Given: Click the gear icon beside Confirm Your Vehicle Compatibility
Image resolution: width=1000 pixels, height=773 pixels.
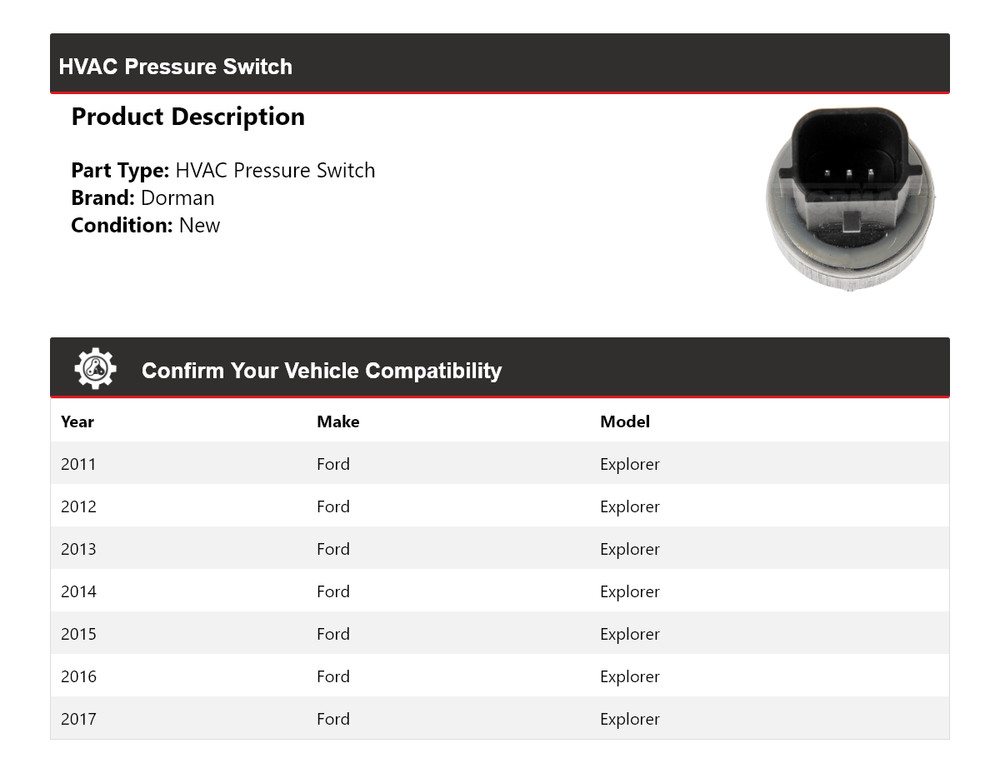Looking at the screenshot, I should pos(95,369).
